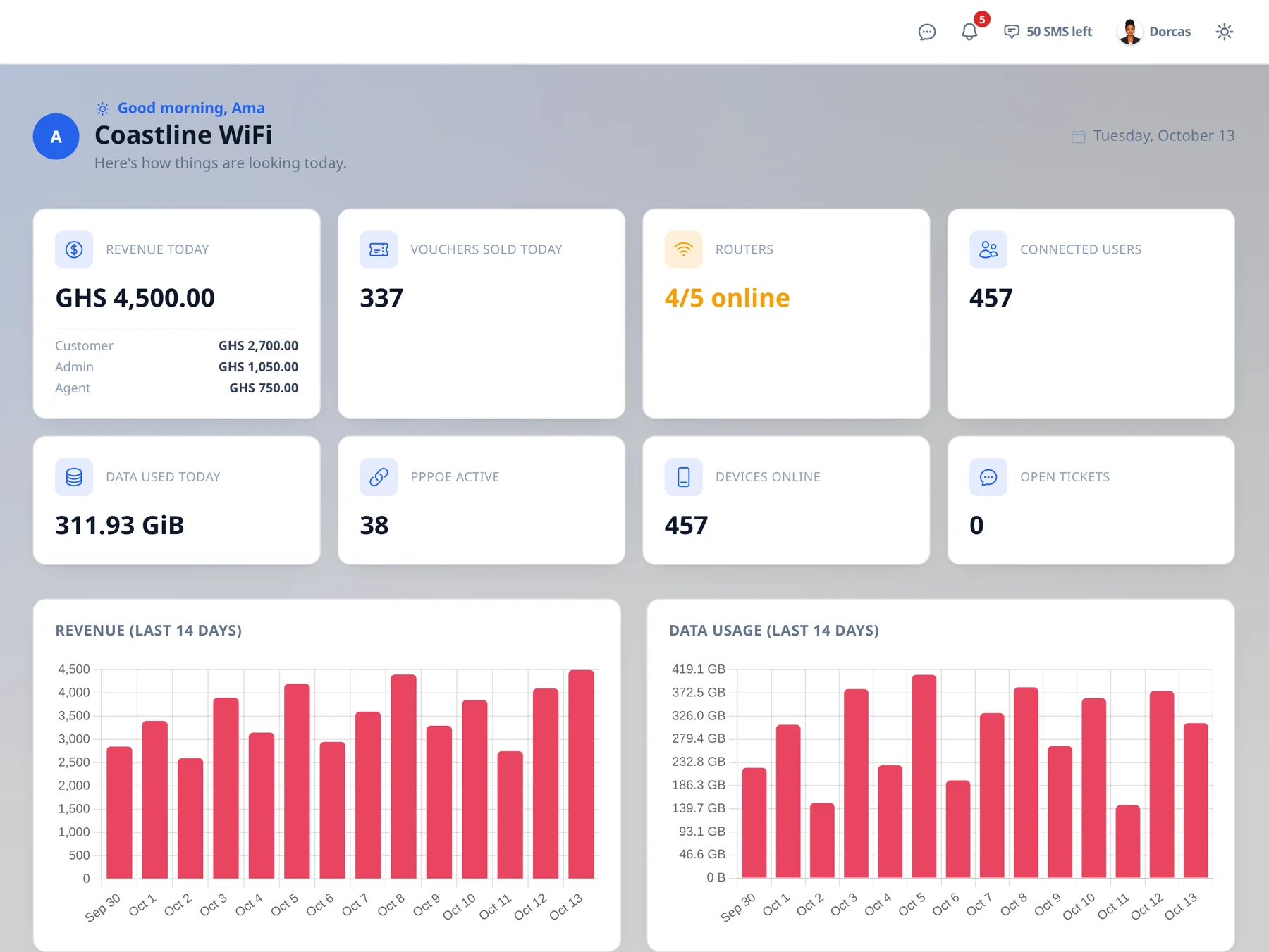Click the Oct 5 bar in revenue chart
The width and height of the screenshot is (1269, 952).
coord(297,781)
